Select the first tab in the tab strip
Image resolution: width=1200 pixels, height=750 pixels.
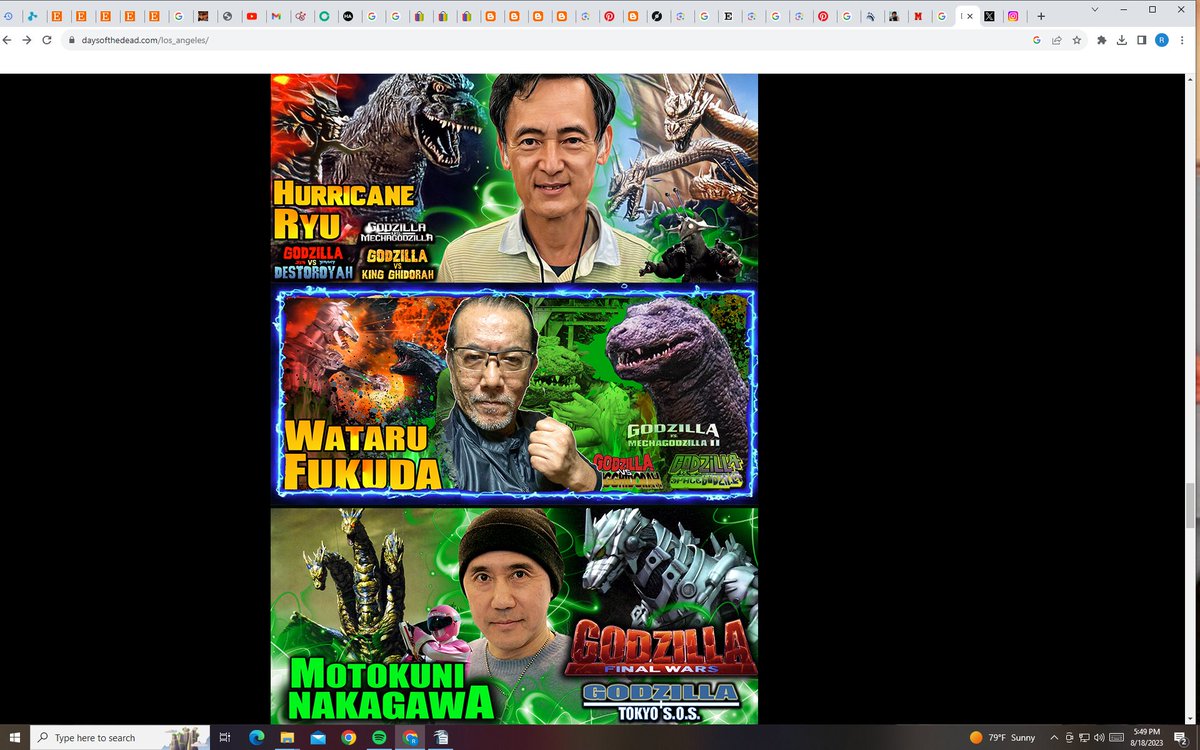9,16
